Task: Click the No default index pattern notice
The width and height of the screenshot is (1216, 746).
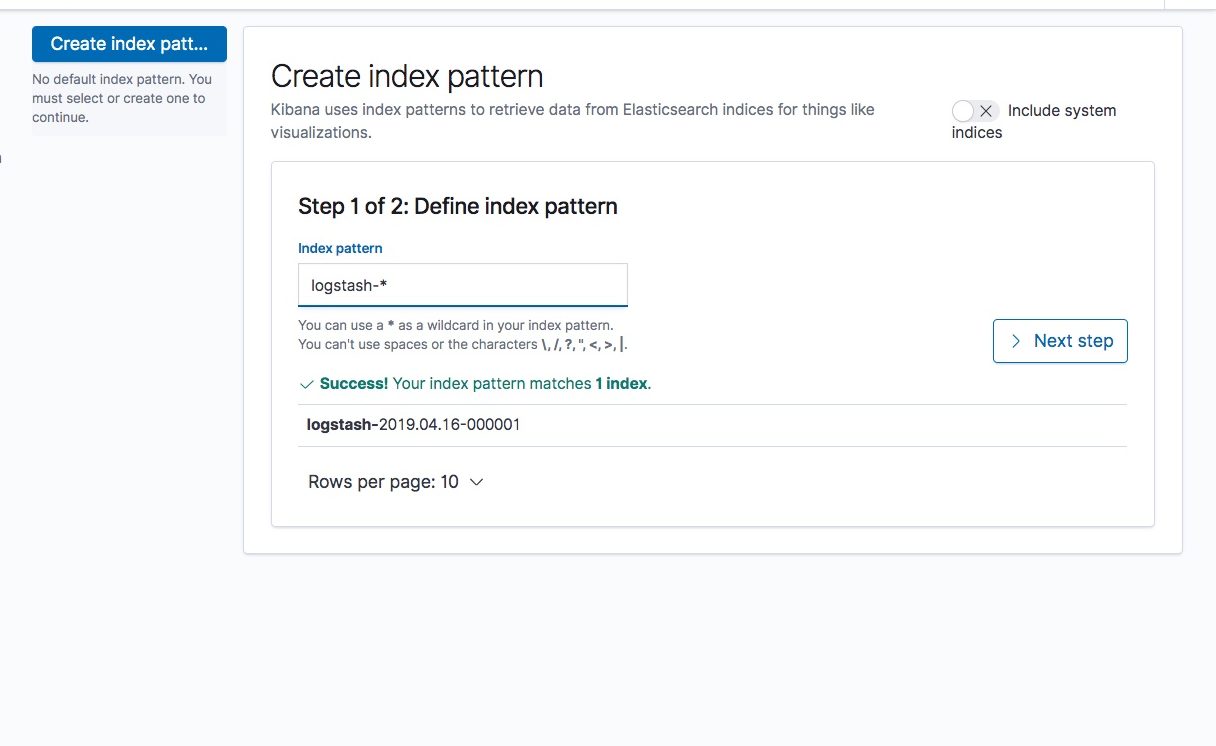Action: pyautogui.click(x=122, y=98)
